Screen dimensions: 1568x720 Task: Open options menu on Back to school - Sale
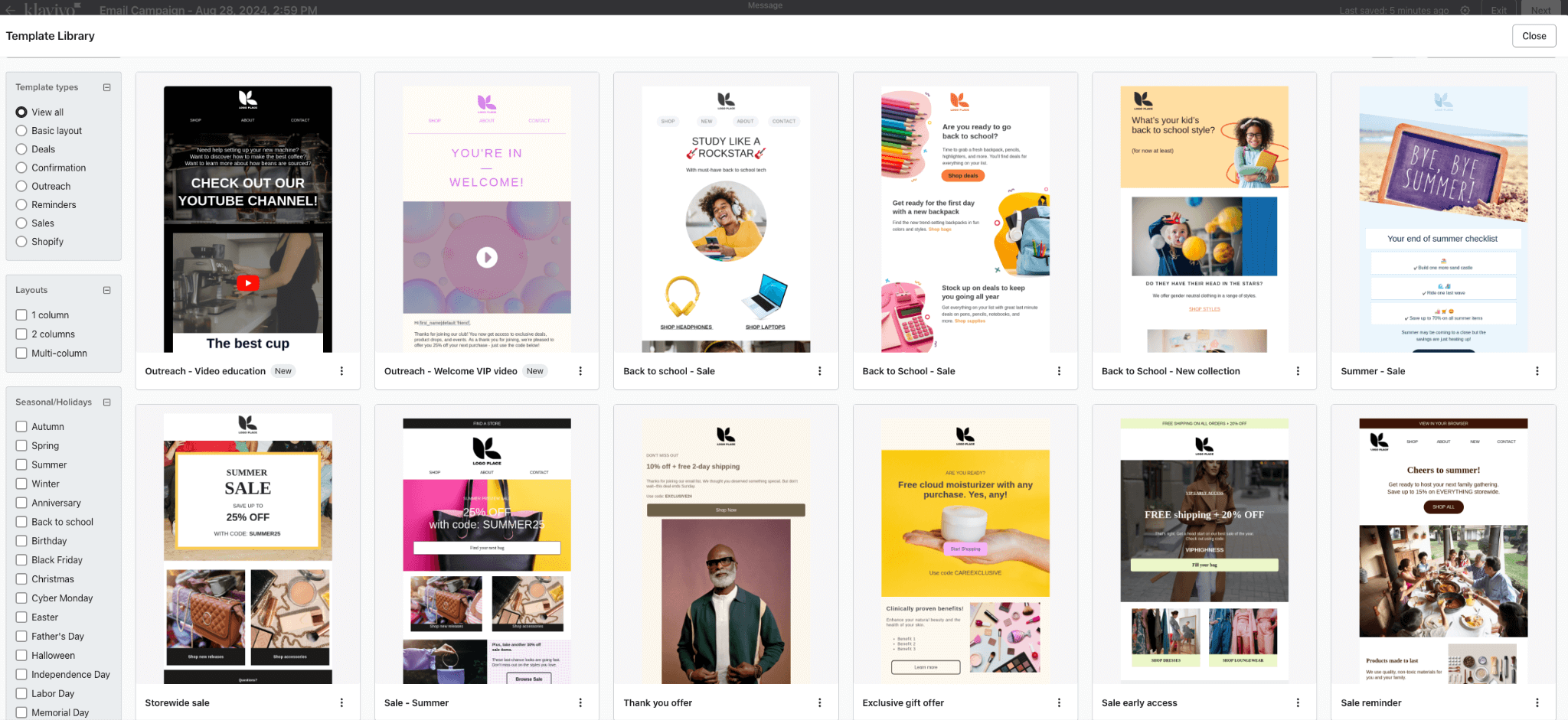(x=820, y=370)
